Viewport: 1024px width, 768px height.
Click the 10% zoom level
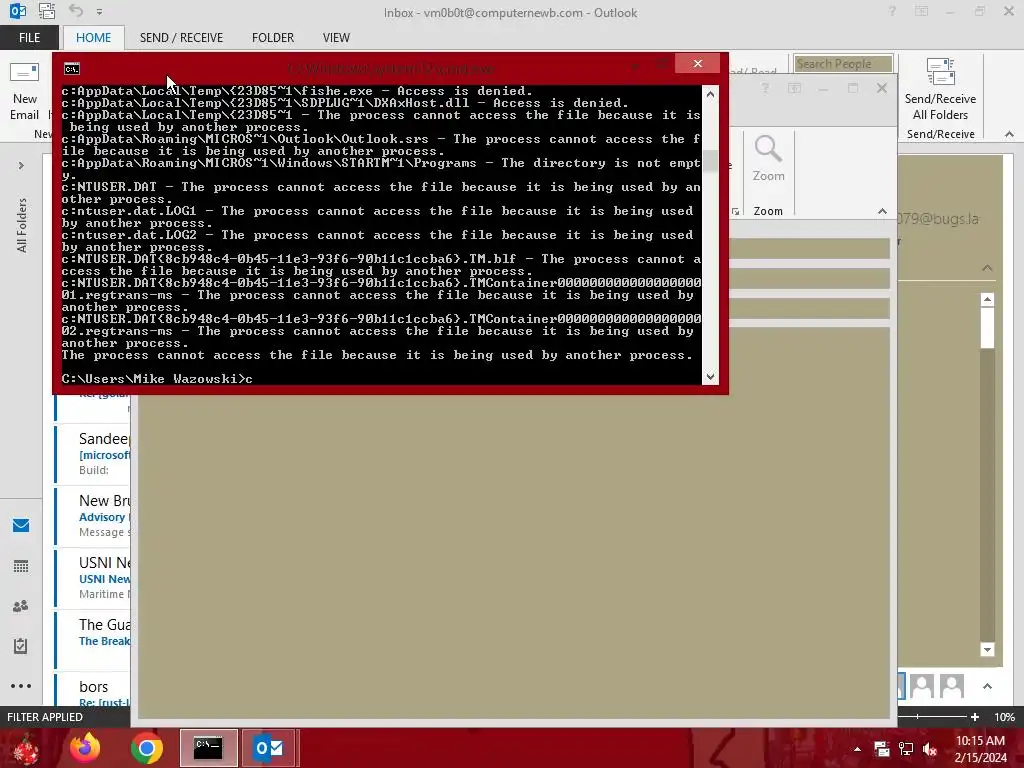(x=1004, y=717)
